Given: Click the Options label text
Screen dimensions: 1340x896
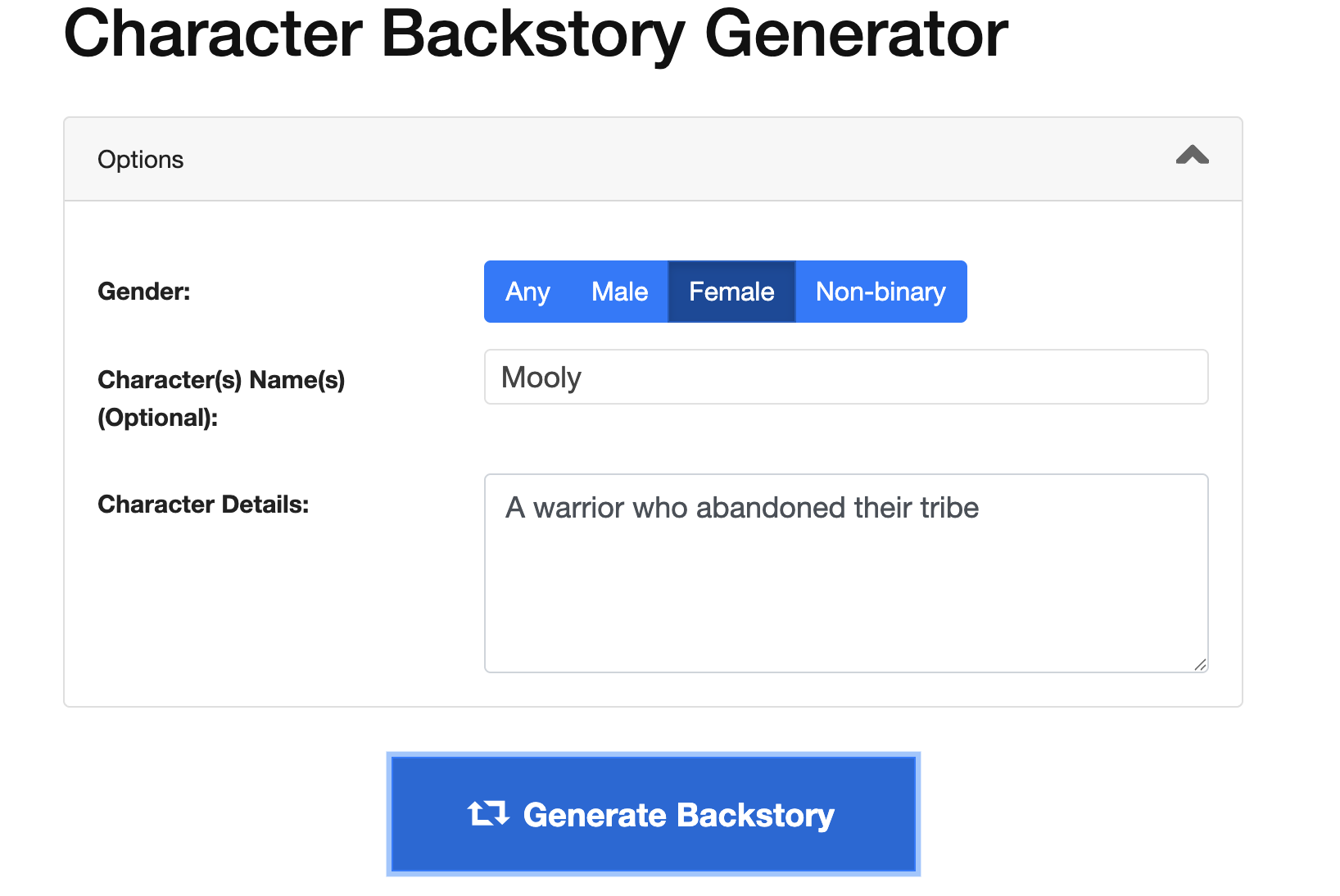Looking at the screenshot, I should pyautogui.click(x=141, y=158).
